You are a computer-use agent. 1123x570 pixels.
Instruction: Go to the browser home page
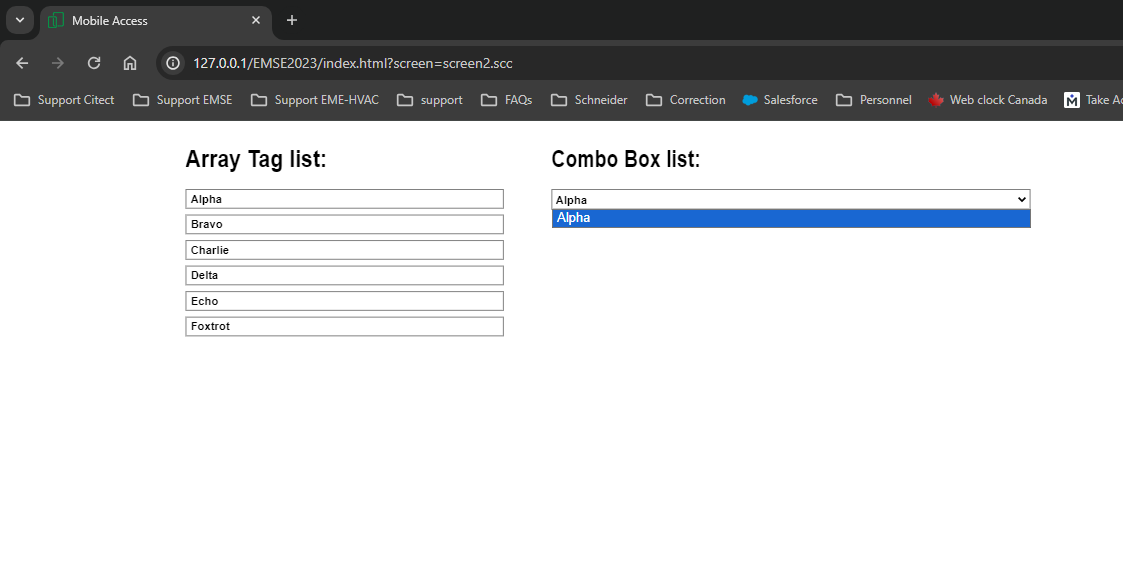point(130,63)
